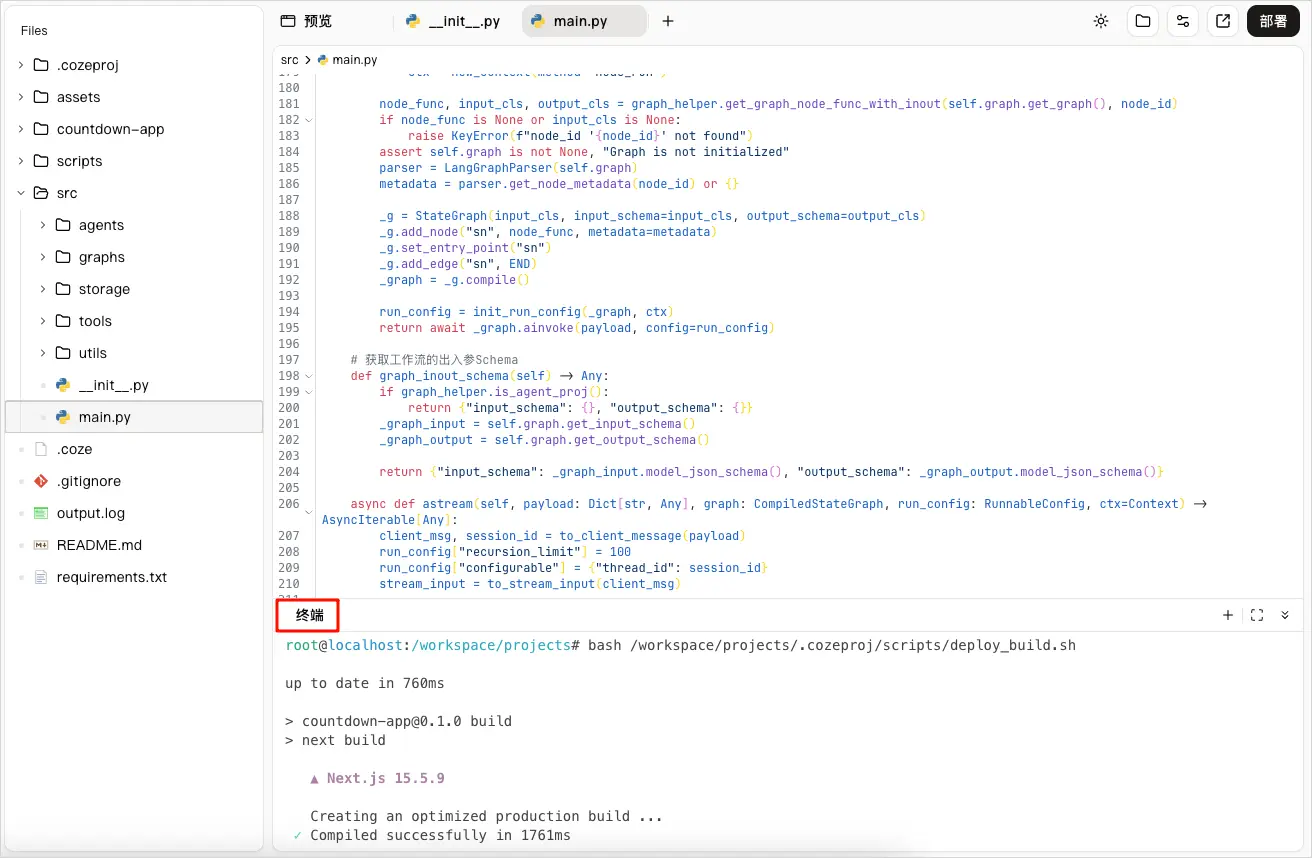The height and width of the screenshot is (858, 1312).
Task: Expand the countdown-app folder chevron
Action: 21,129
